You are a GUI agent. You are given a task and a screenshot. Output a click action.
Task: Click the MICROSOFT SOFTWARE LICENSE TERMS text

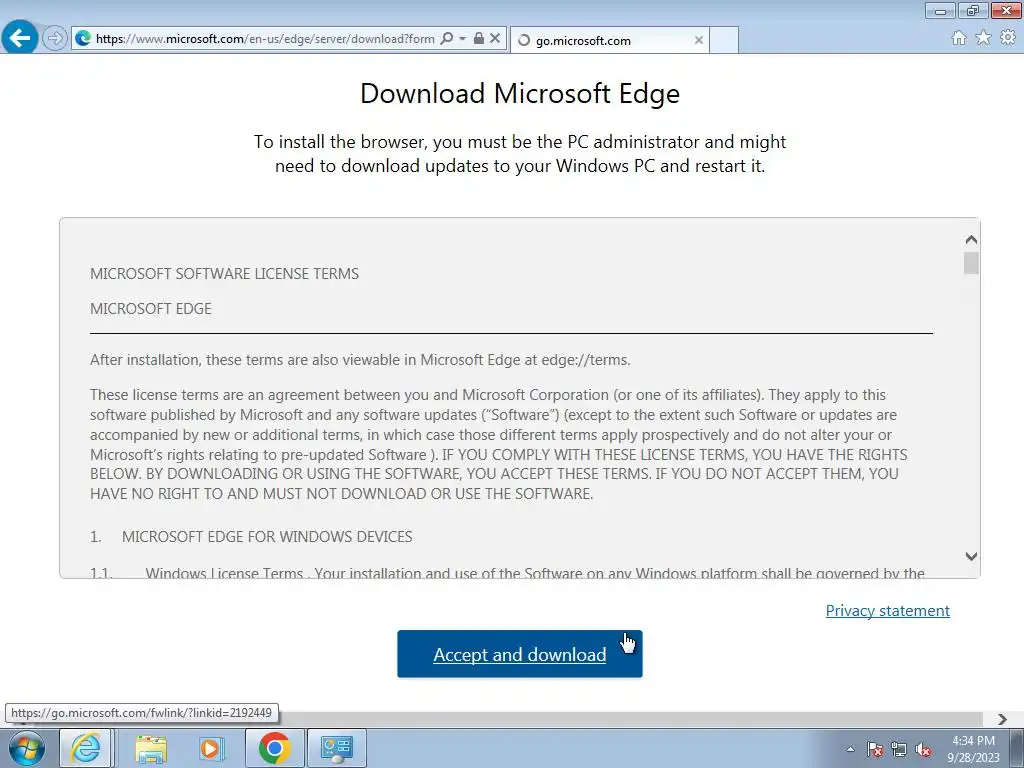[225, 274]
